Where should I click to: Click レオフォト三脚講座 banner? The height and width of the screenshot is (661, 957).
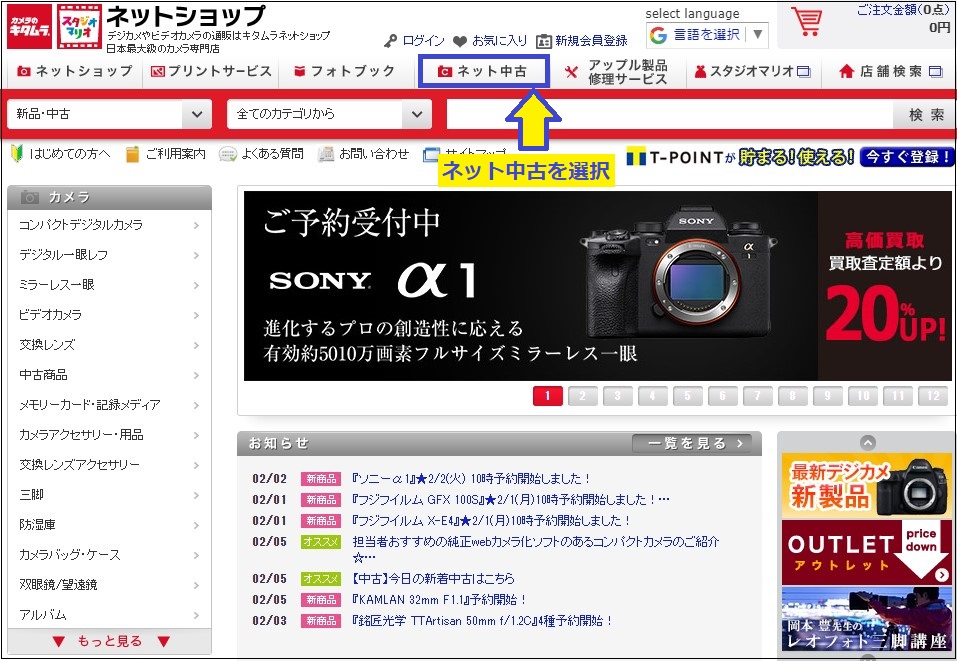[867, 619]
